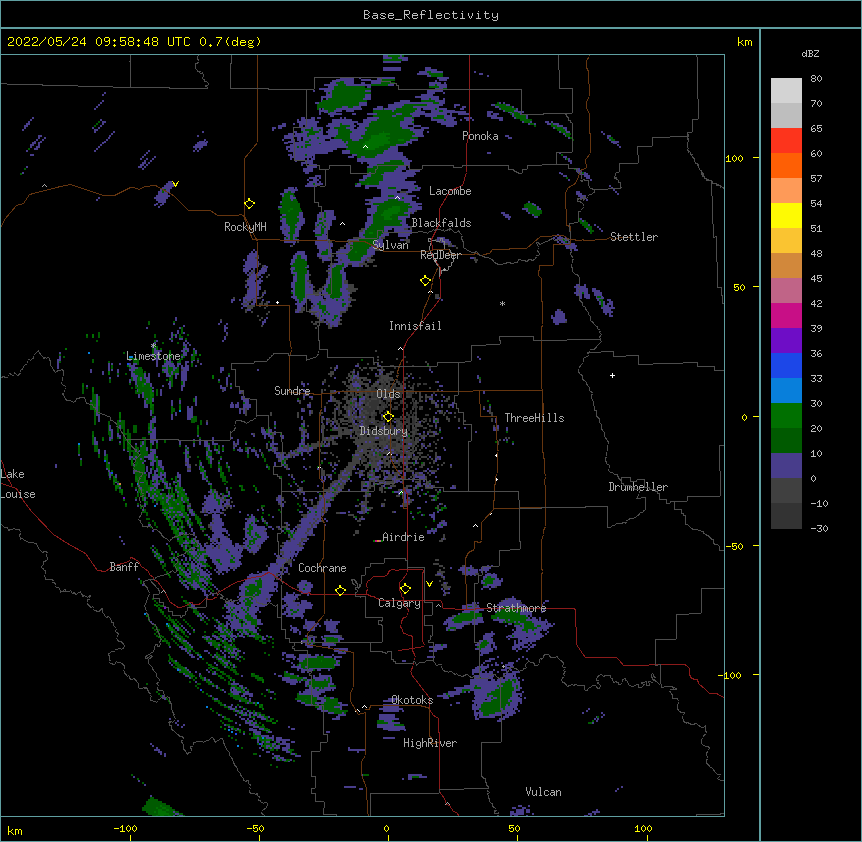Select the yellow radar marker south of RedDeer
The width and height of the screenshot is (862, 842).
[x=426, y=281]
